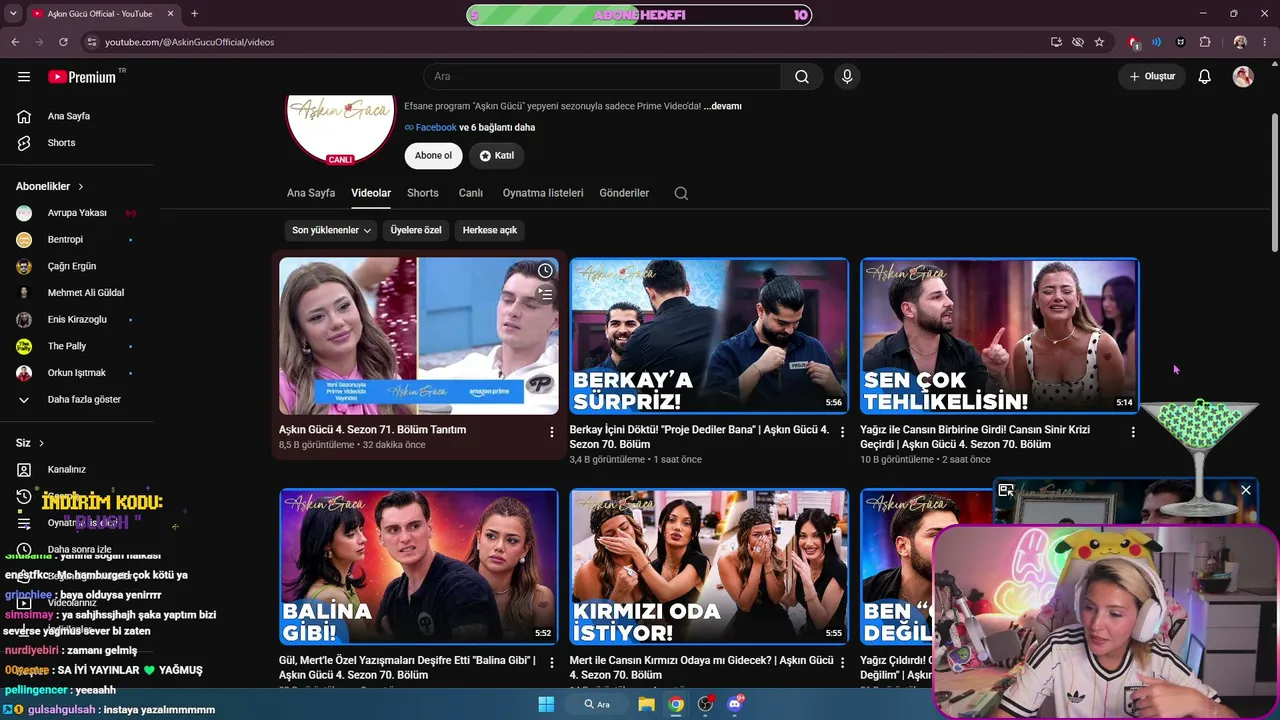Add 71. Bölüm Tanıtım to queue
This screenshot has width=1280, height=720.
tap(545, 295)
